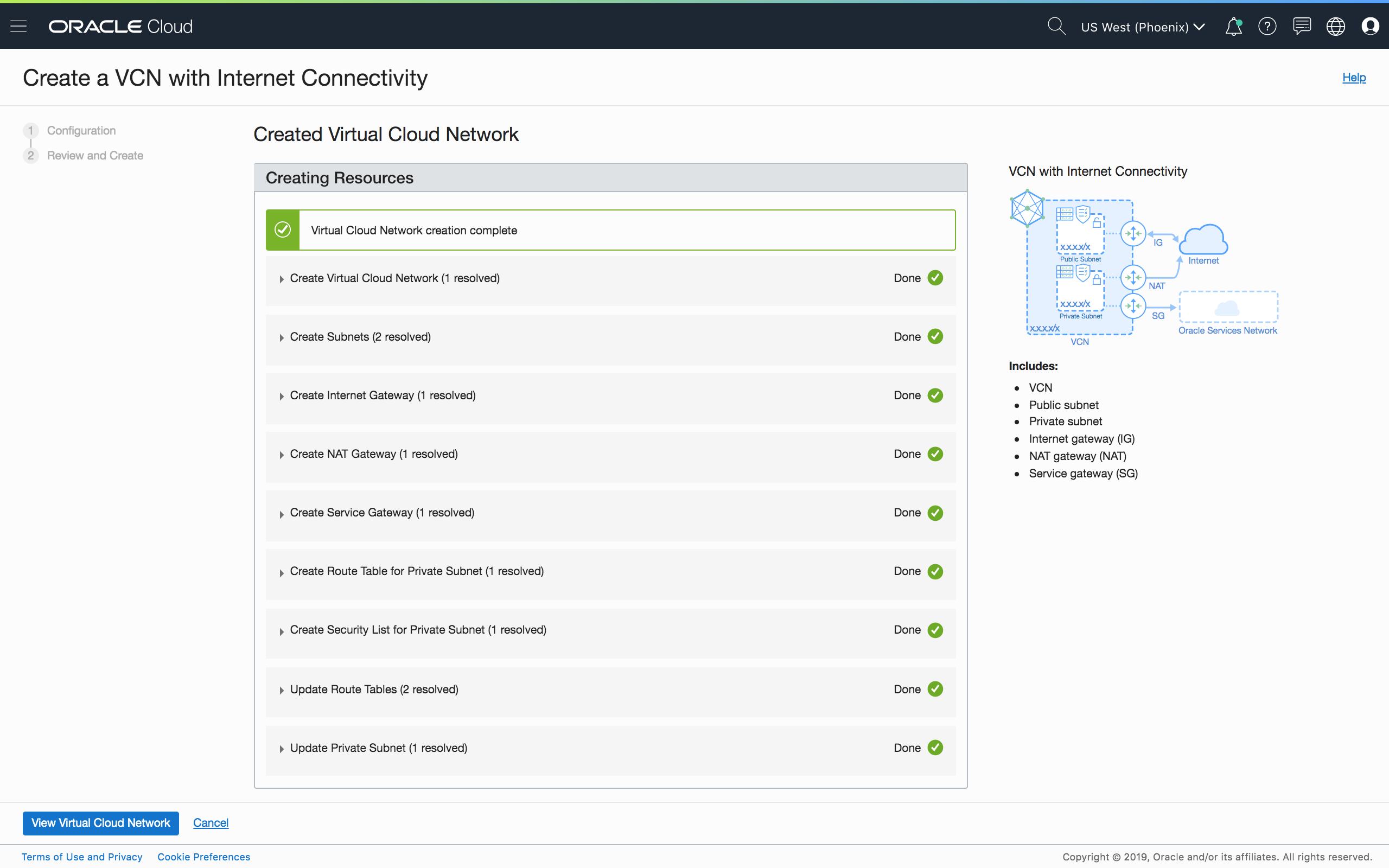Viewport: 1389px width, 868px height.
Task: Open the notifications bell icon
Action: click(x=1233, y=27)
